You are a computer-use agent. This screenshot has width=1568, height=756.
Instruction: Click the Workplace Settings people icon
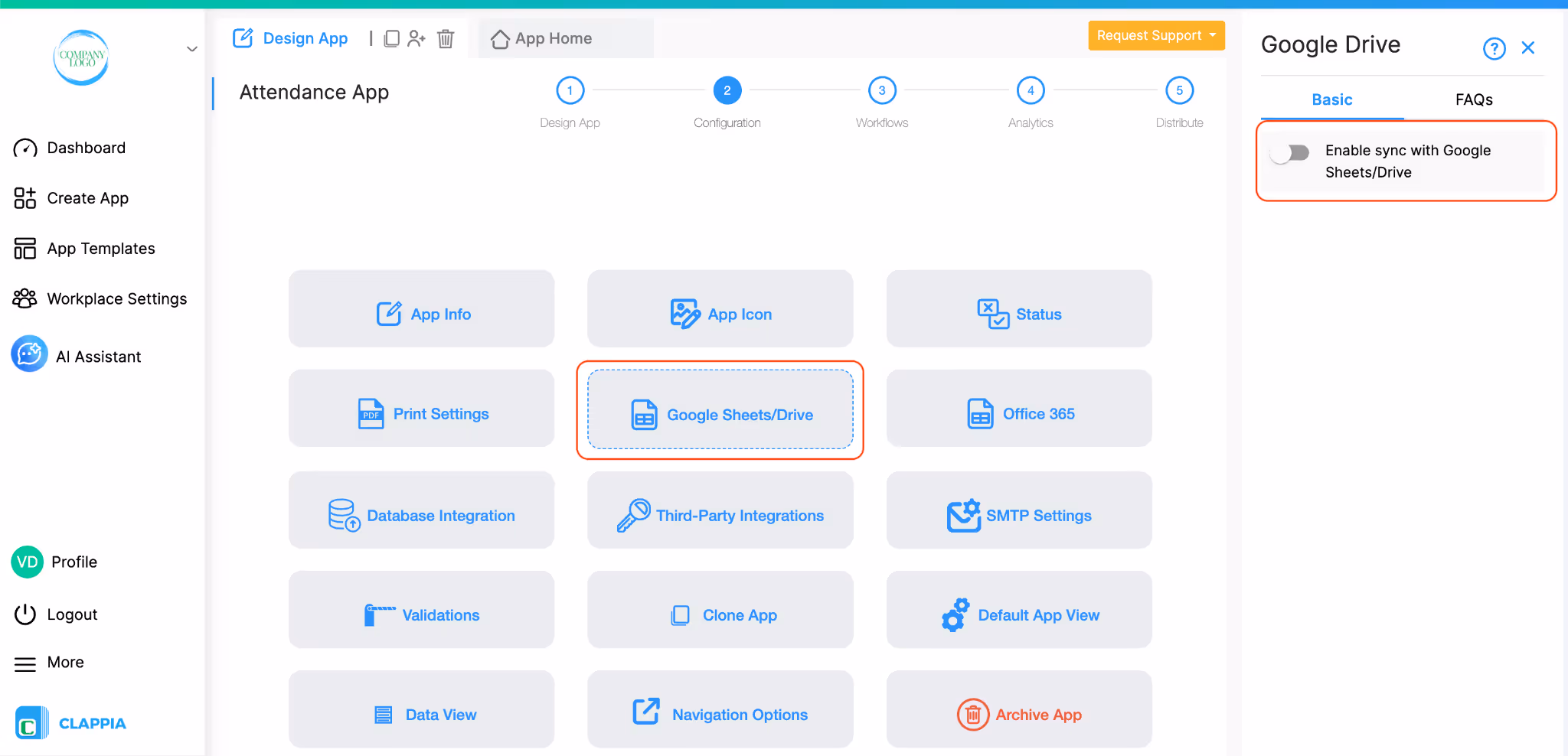(x=24, y=298)
